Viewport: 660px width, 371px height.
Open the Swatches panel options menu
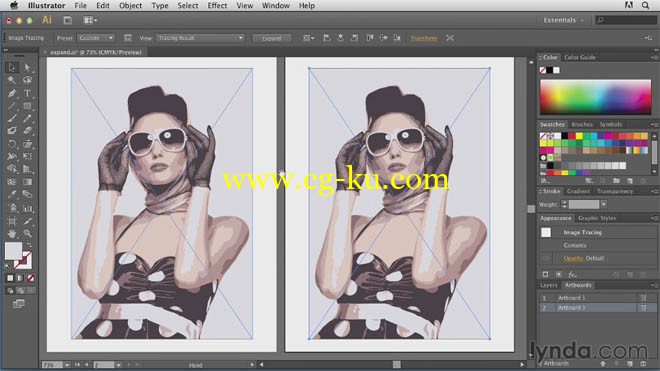[654, 125]
